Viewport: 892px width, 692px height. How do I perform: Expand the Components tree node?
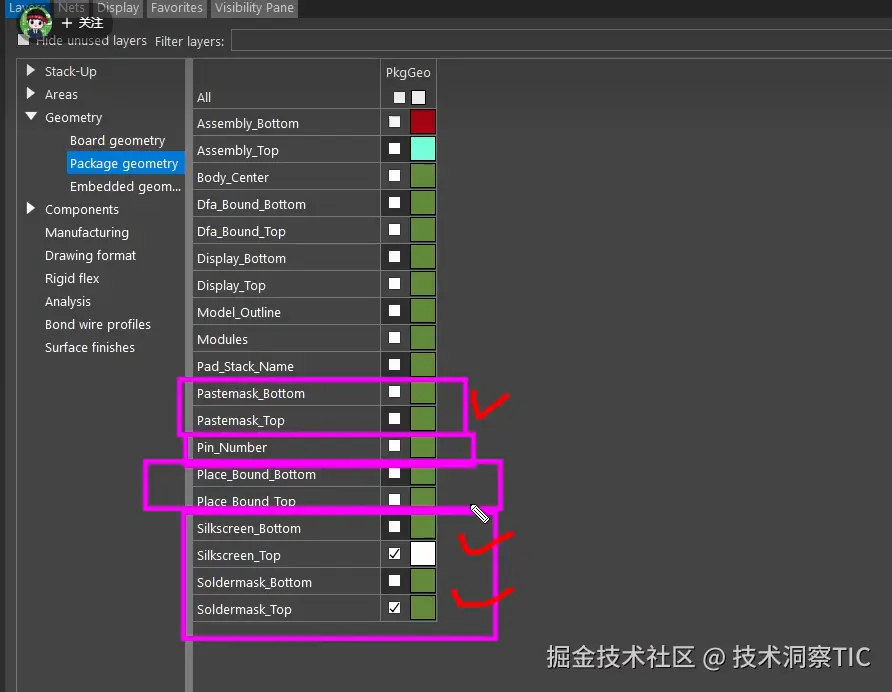(x=31, y=209)
